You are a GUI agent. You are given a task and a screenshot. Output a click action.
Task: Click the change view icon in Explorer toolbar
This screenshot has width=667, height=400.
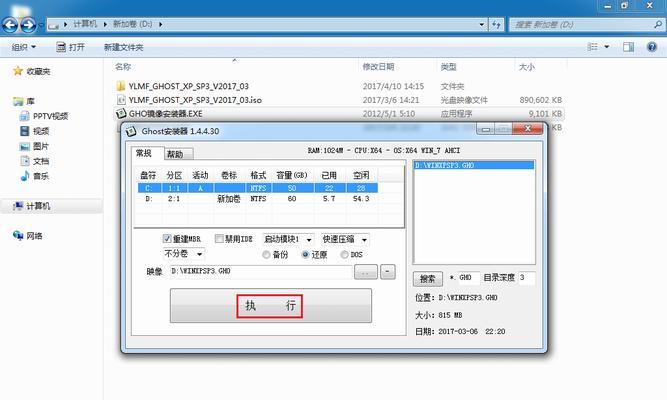(x=592, y=47)
